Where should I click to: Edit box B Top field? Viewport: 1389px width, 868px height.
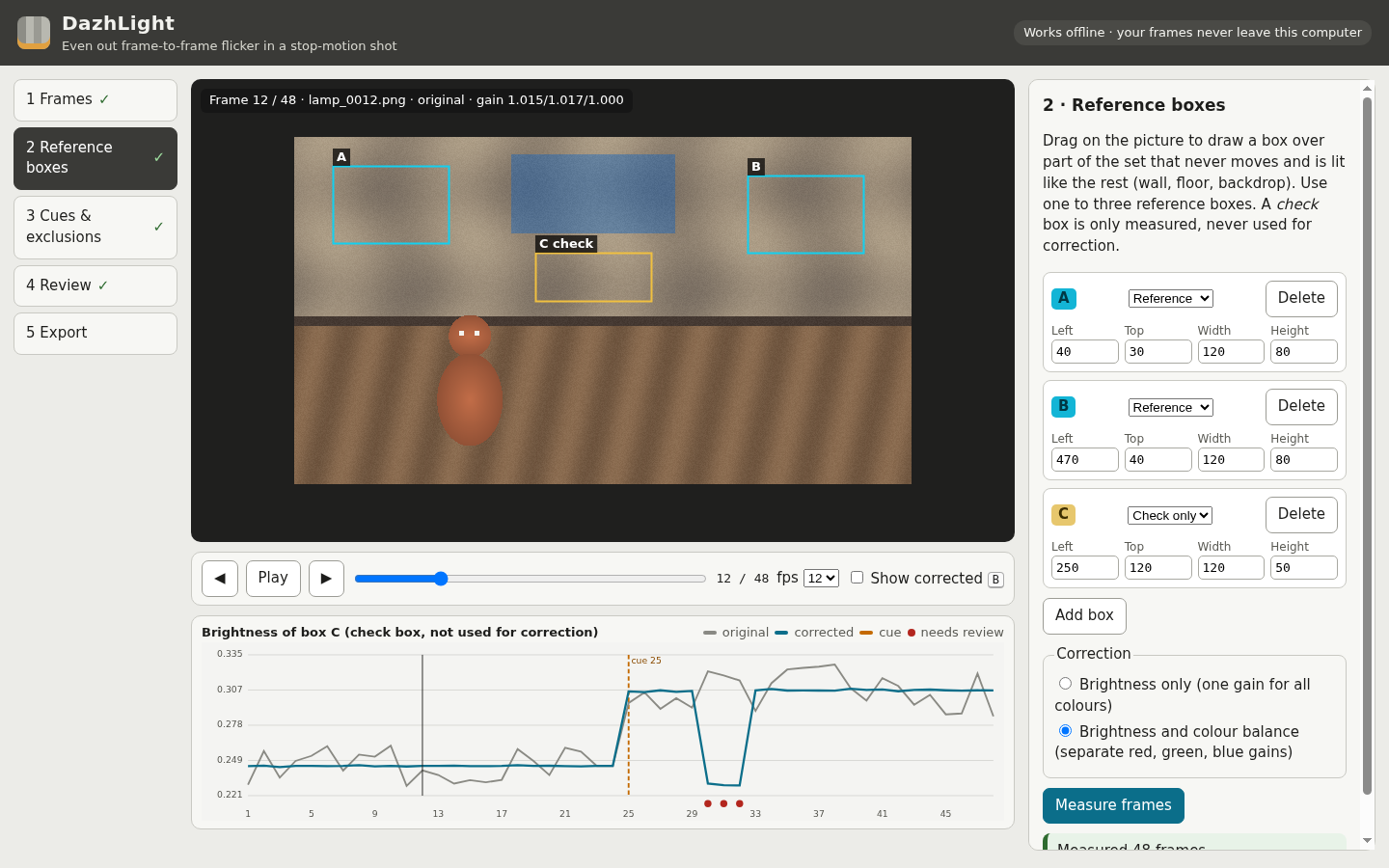tap(1157, 460)
